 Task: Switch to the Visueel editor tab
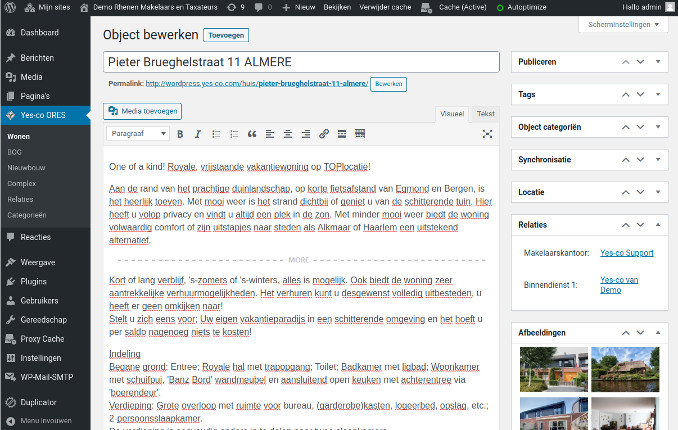tap(452, 114)
